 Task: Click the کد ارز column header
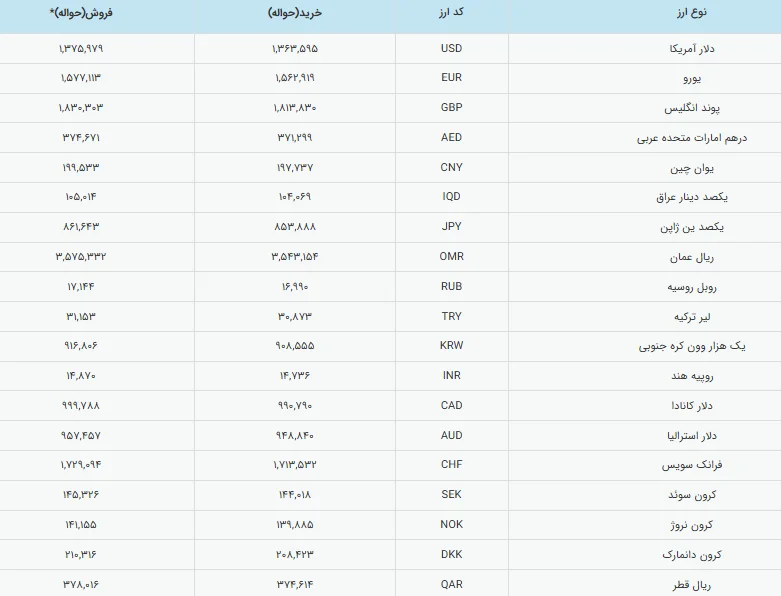tap(452, 14)
